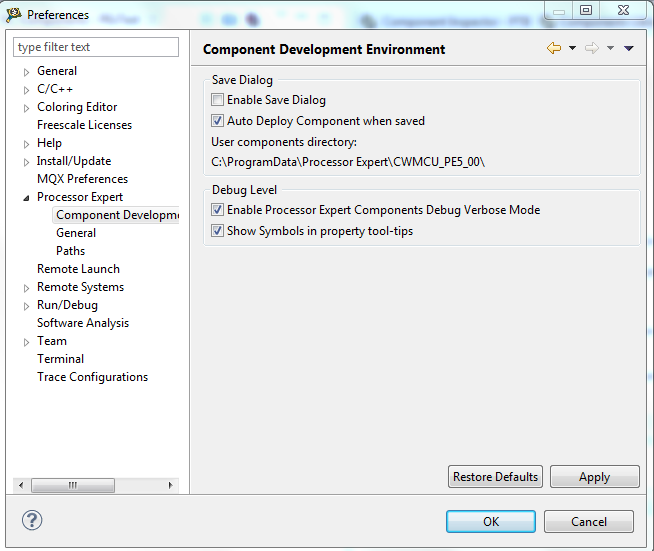Click the Preferences window title icon
654x551 pixels.
point(14,15)
